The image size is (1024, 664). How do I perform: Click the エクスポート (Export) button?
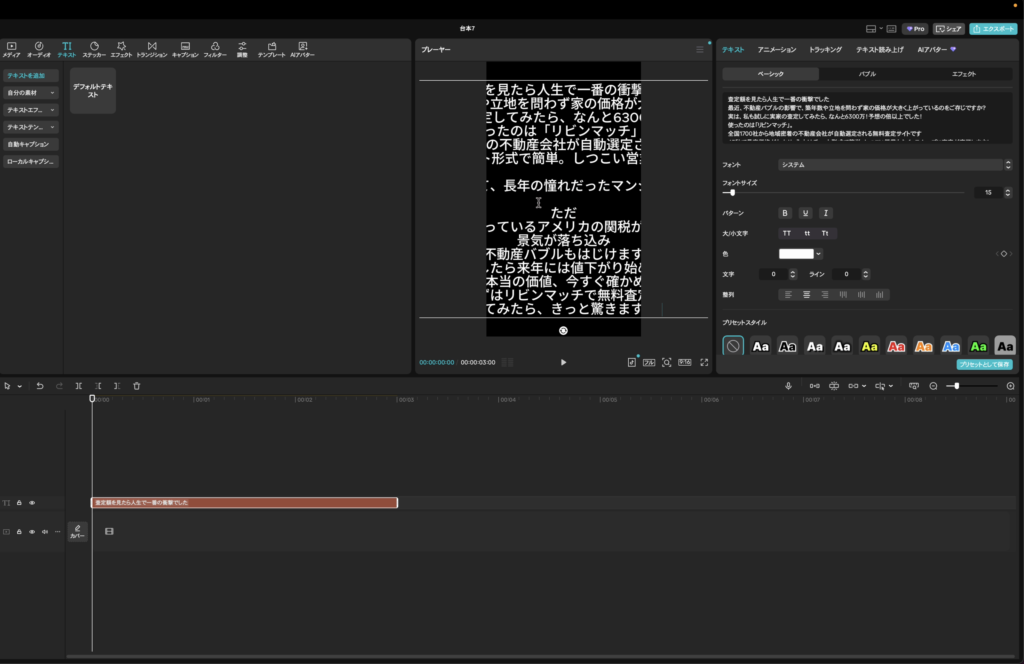pos(993,29)
